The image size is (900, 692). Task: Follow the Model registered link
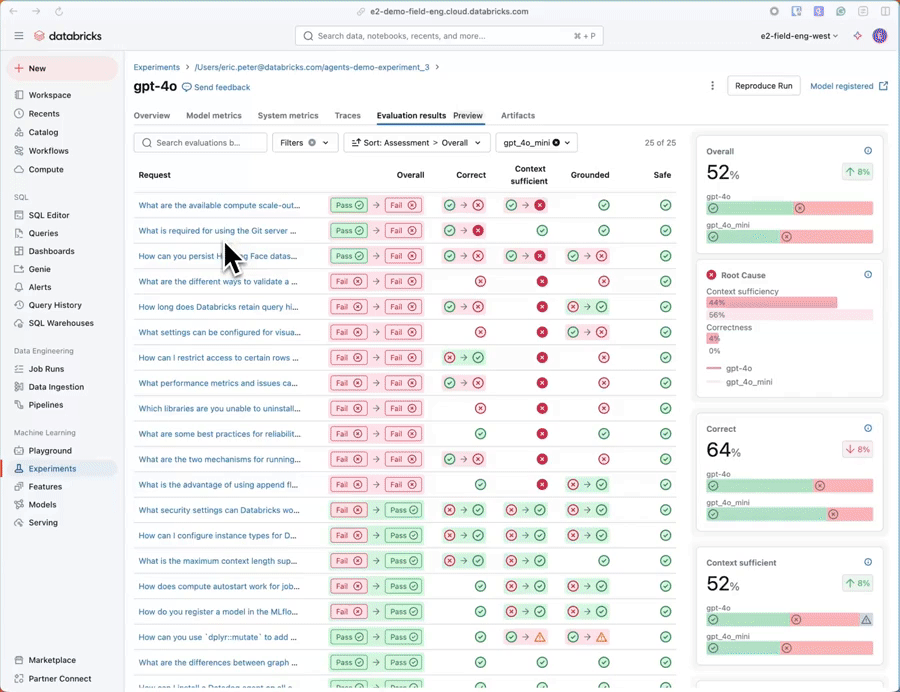pyautogui.click(x=848, y=86)
